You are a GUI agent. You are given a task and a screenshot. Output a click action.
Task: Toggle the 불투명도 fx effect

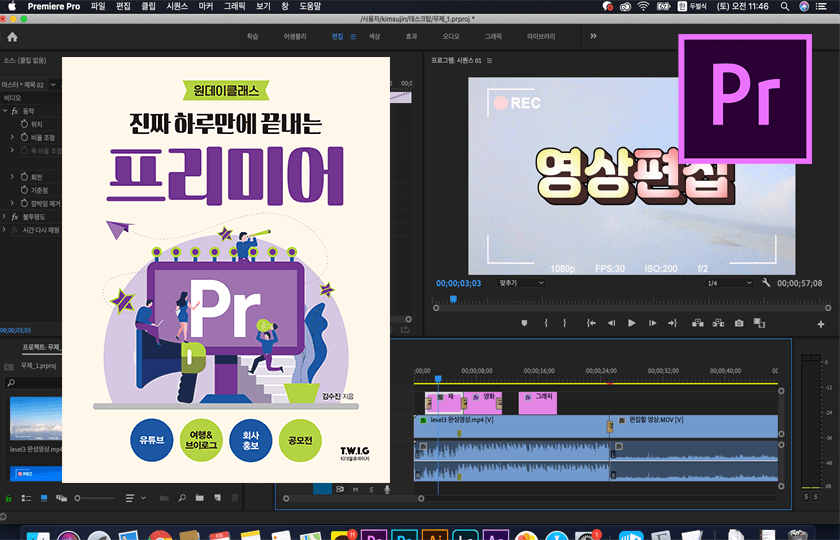point(15,216)
